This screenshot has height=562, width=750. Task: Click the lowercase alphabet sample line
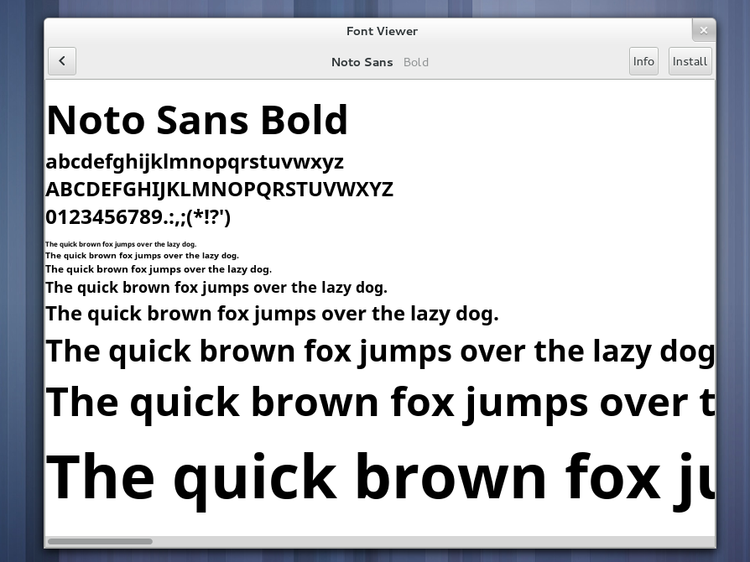pyautogui.click(x=195, y=162)
